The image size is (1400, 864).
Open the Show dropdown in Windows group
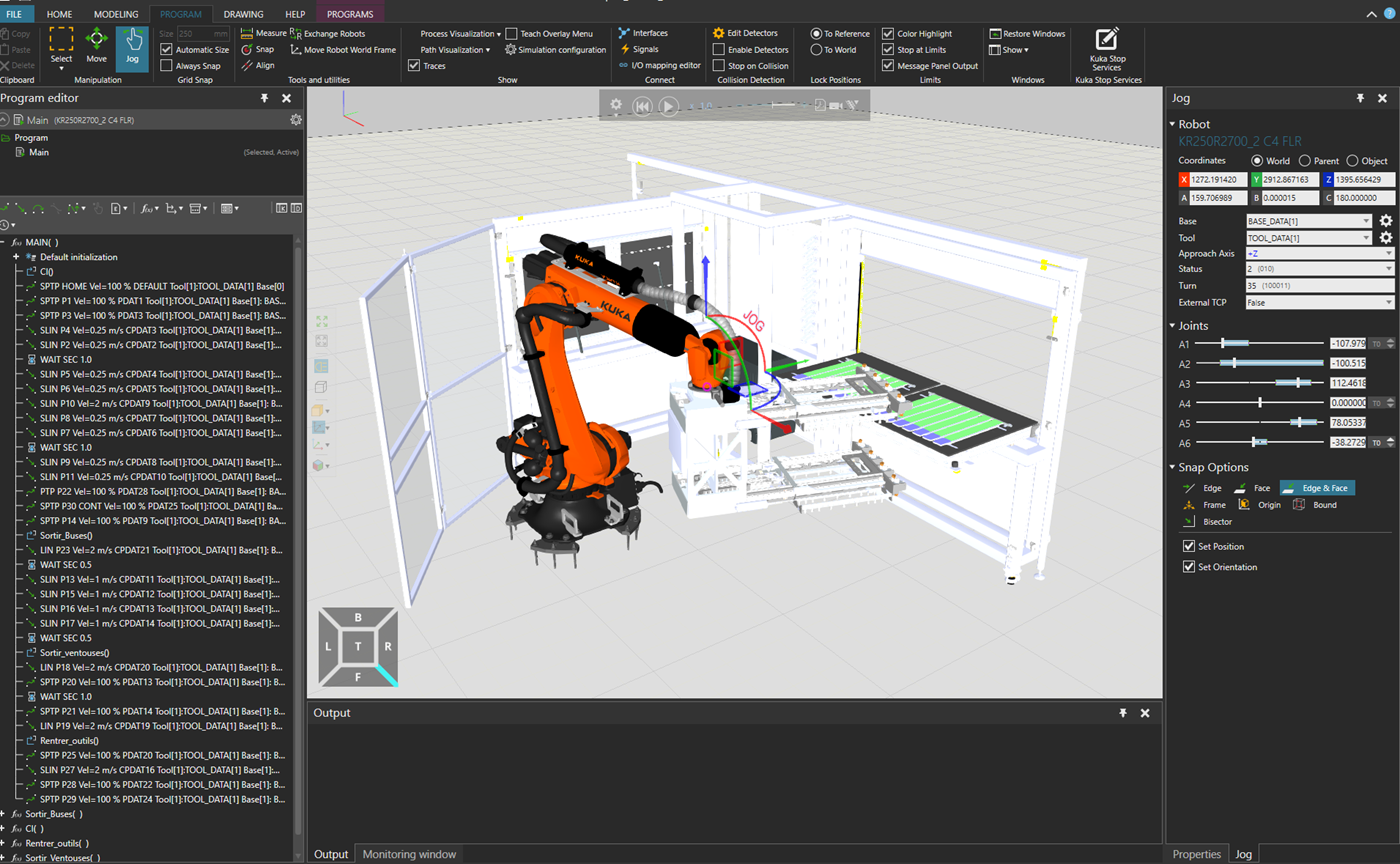click(1009, 49)
